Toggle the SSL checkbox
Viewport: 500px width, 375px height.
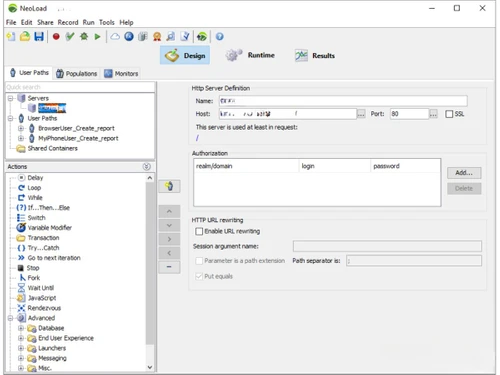pos(449,114)
